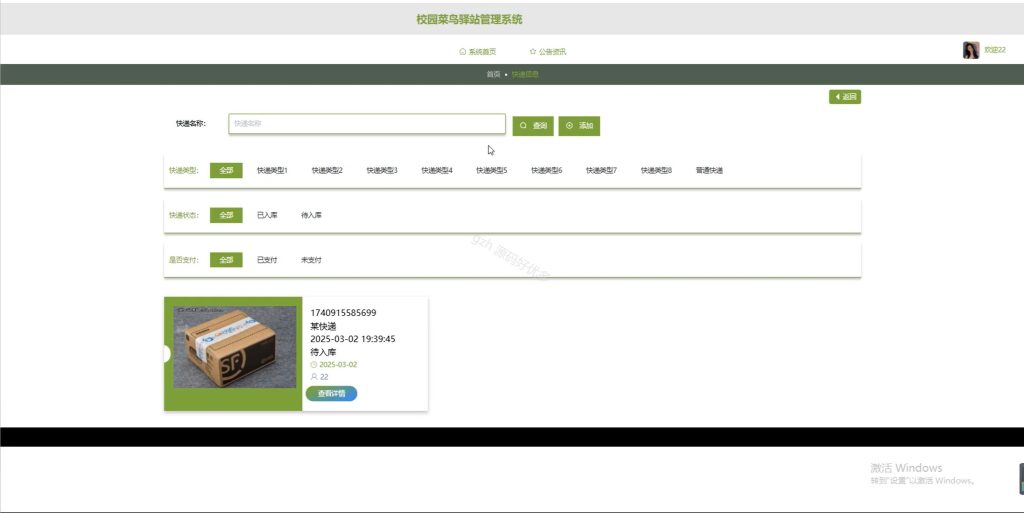The image size is (1024, 513).
Task: Filter payment by 未支付
Action: [x=312, y=260]
